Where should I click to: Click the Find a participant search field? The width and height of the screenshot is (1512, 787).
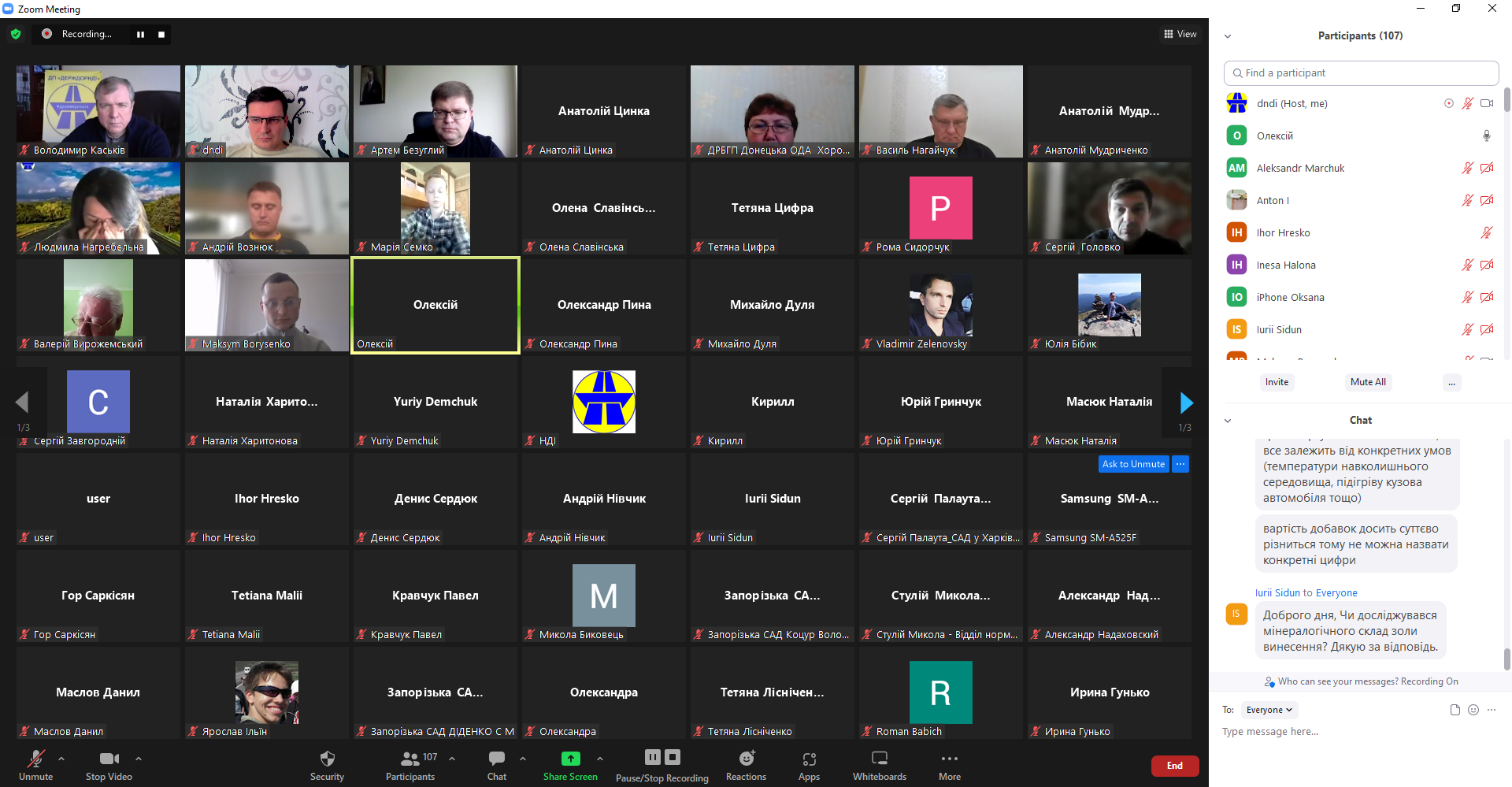[x=1361, y=73]
